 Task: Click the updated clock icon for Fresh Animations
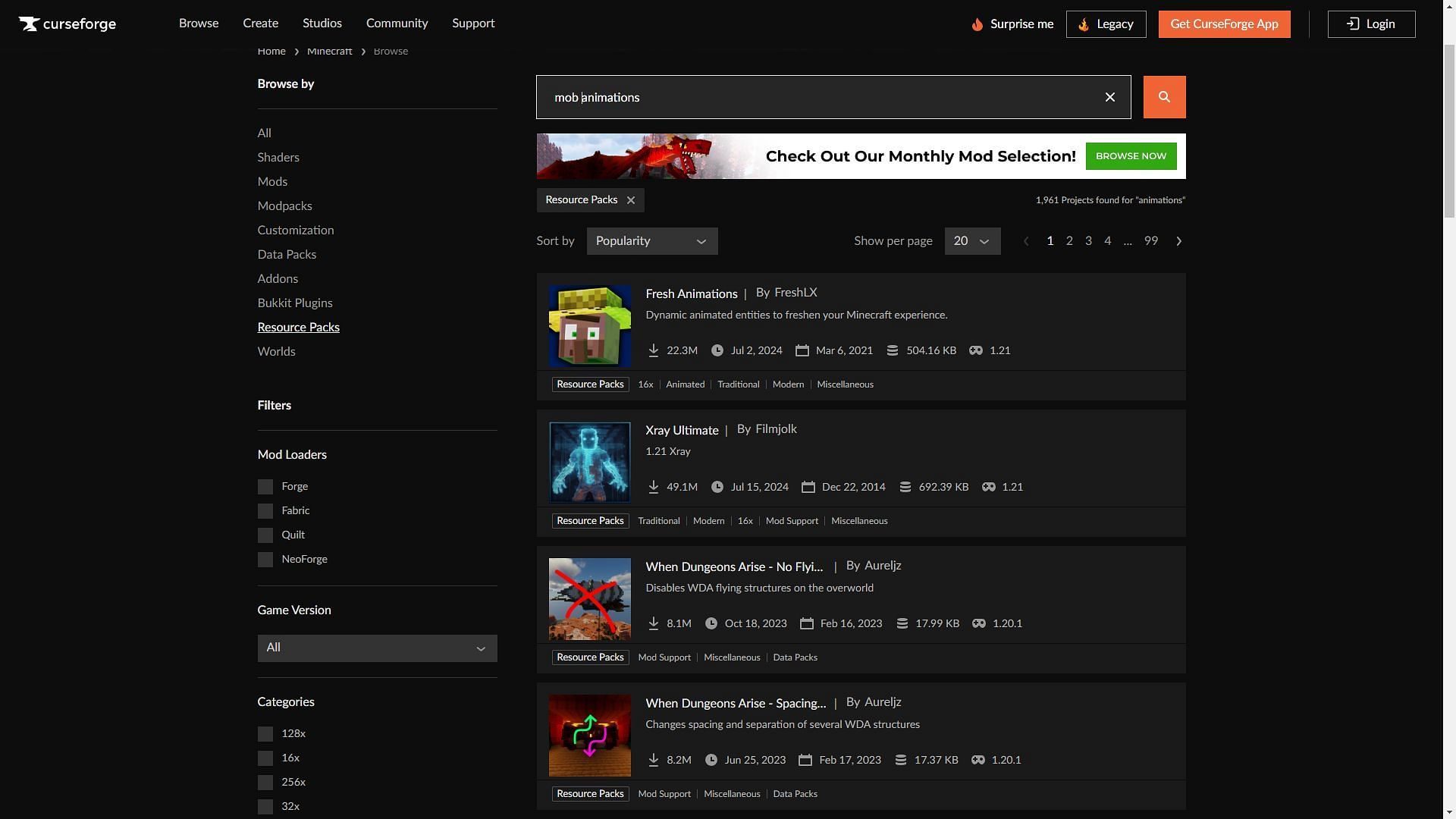coord(717,350)
